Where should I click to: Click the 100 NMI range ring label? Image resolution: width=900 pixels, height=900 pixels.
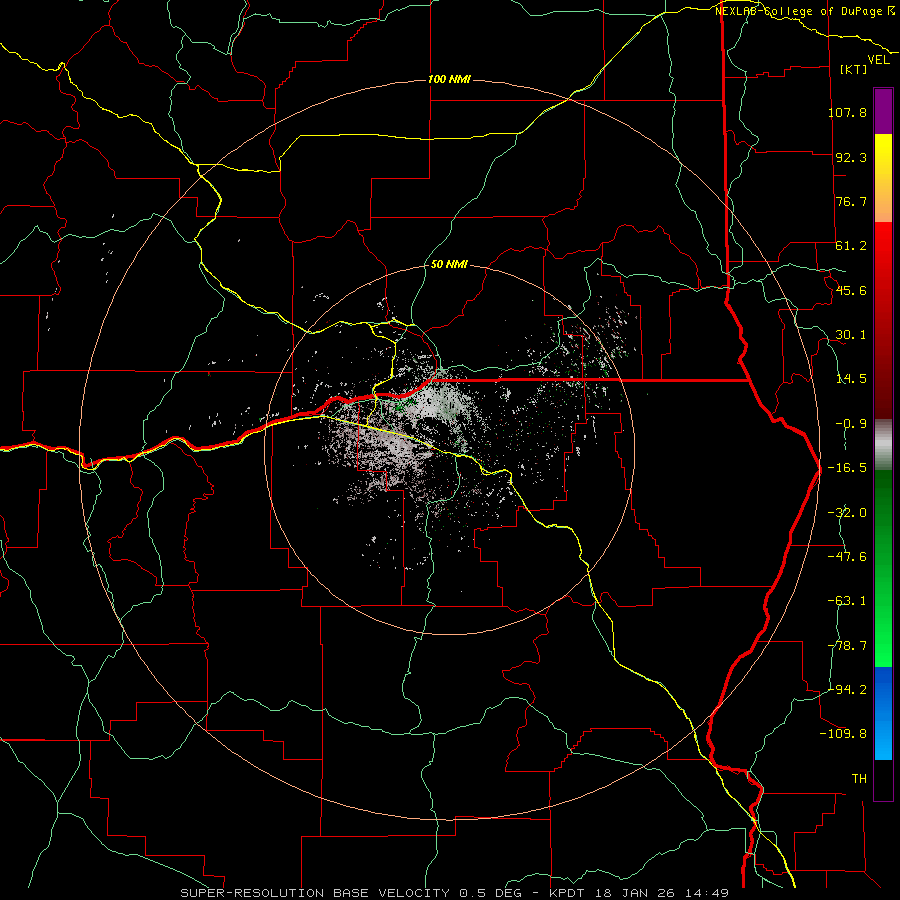click(449, 79)
